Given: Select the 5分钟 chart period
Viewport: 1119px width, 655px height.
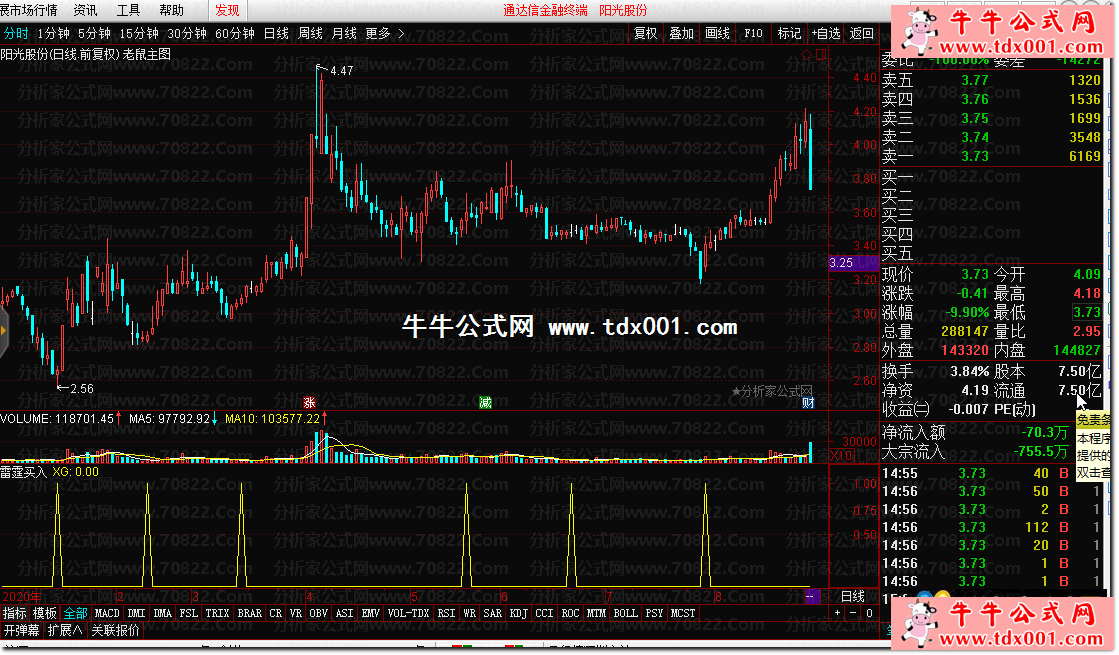Looking at the screenshot, I should coord(94,34).
